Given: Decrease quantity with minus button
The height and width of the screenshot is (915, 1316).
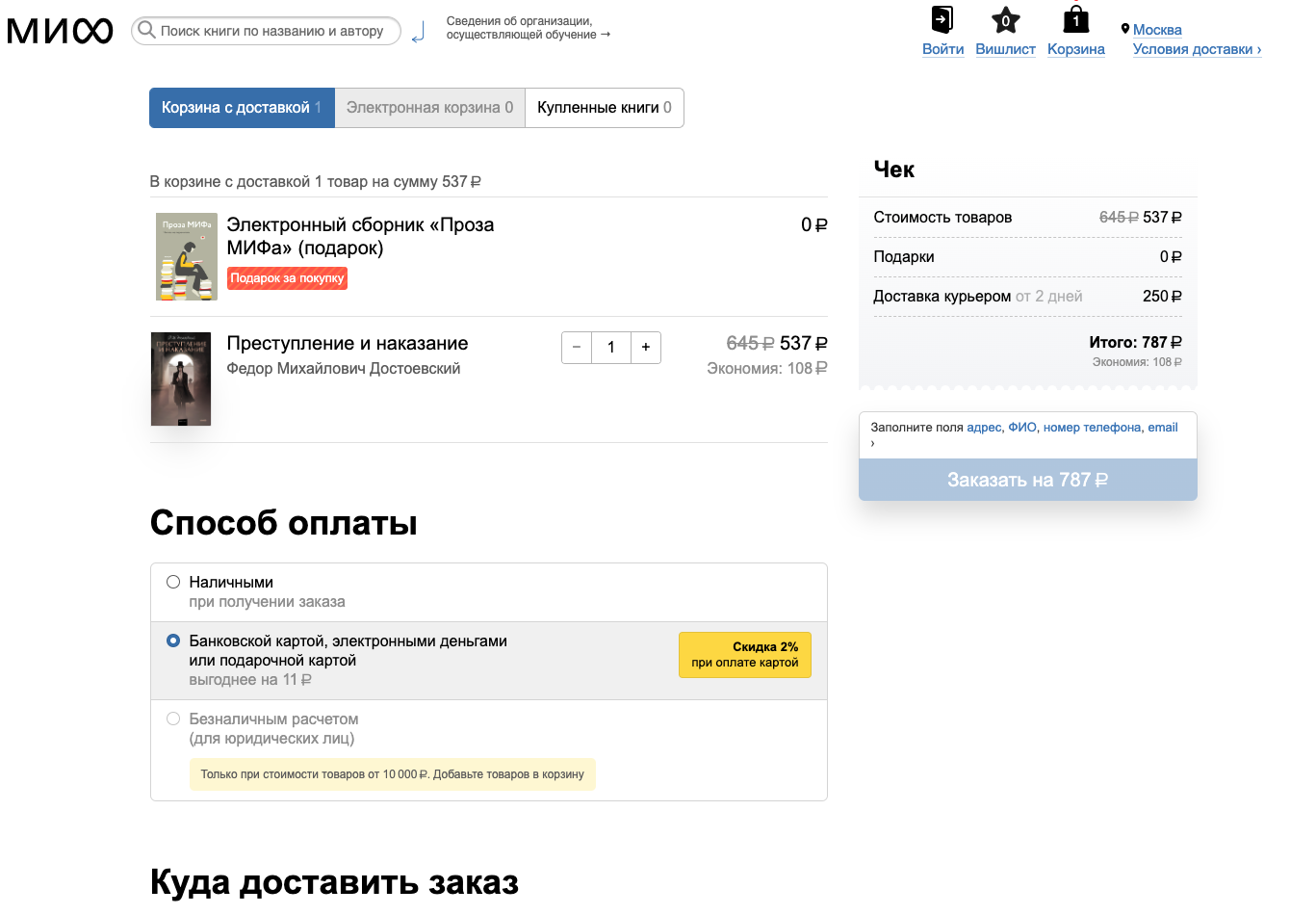Looking at the screenshot, I should [577, 348].
